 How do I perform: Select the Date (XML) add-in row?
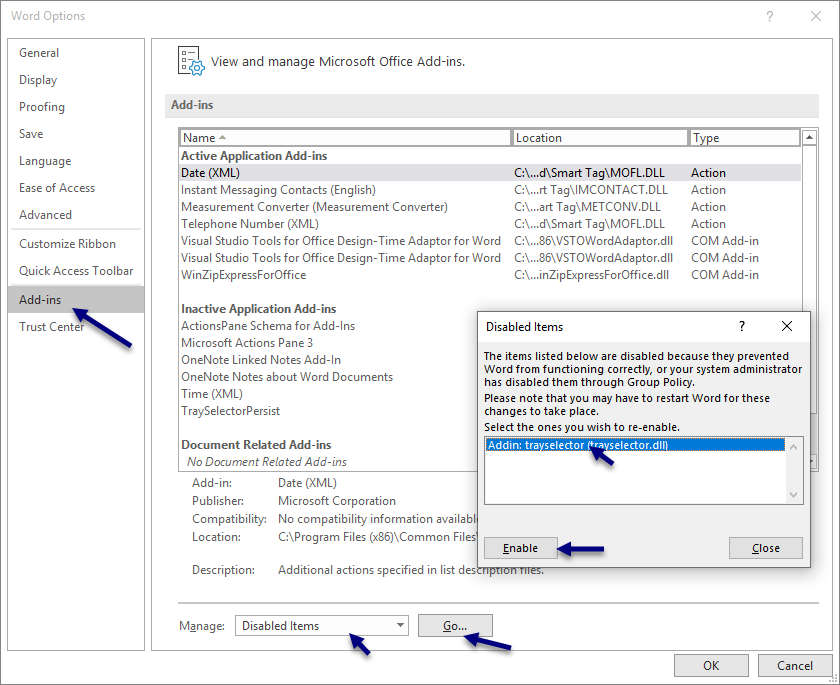pyautogui.click(x=490, y=173)
